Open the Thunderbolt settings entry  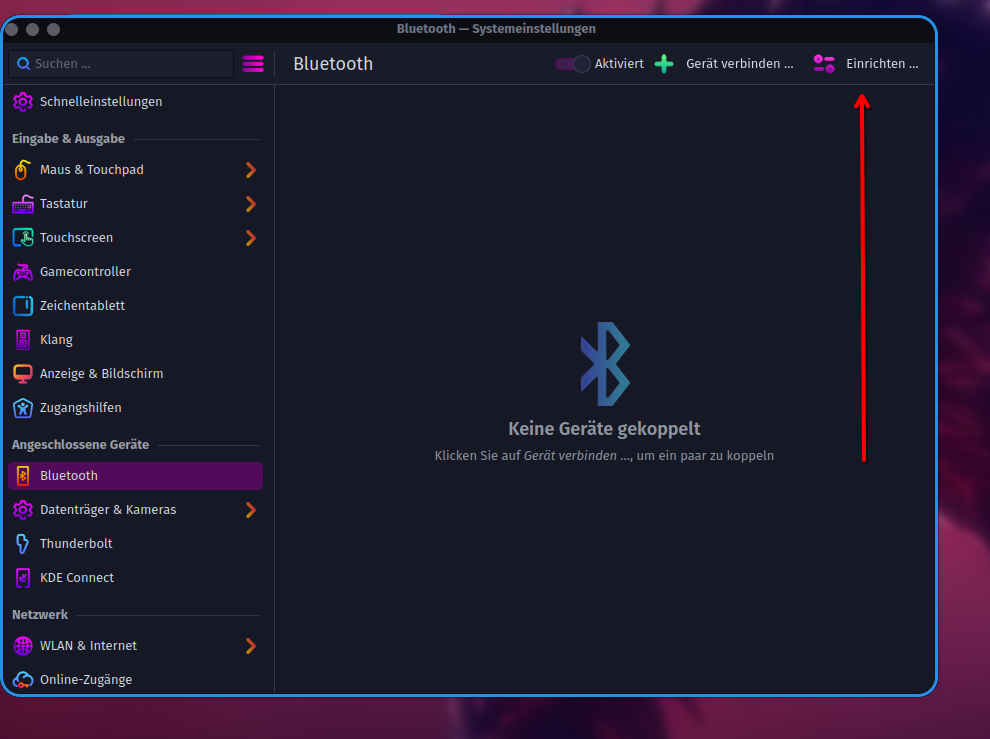point(135,544)
